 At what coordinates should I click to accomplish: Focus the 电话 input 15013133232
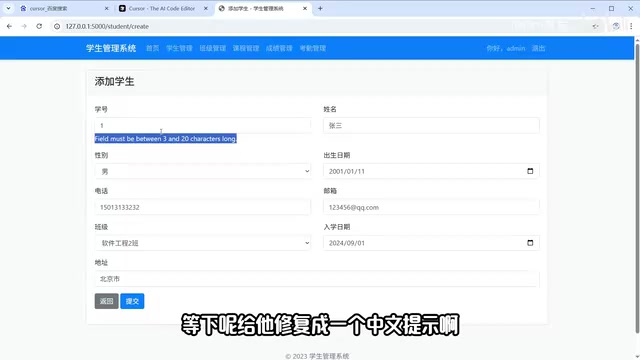click(202, 207)
